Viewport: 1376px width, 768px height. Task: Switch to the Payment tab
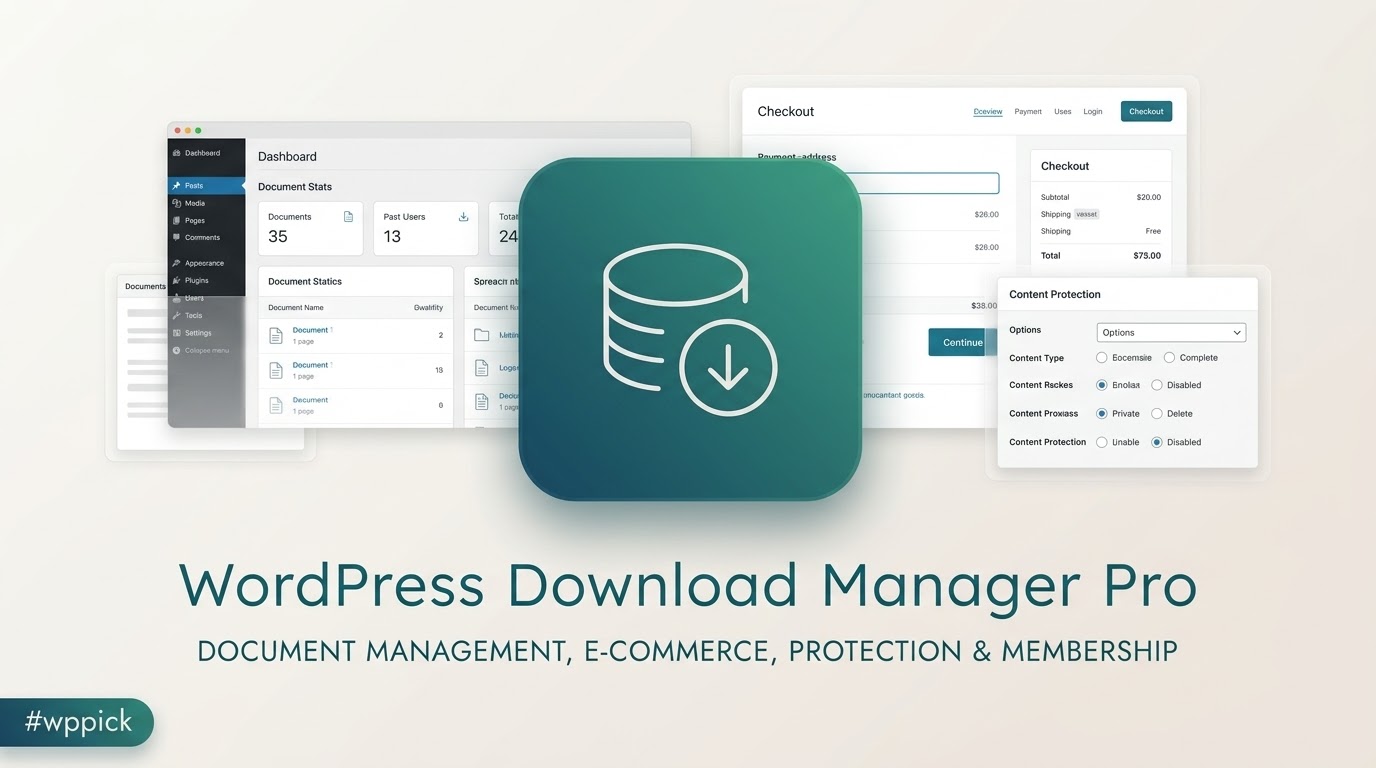pos(1028,112)
